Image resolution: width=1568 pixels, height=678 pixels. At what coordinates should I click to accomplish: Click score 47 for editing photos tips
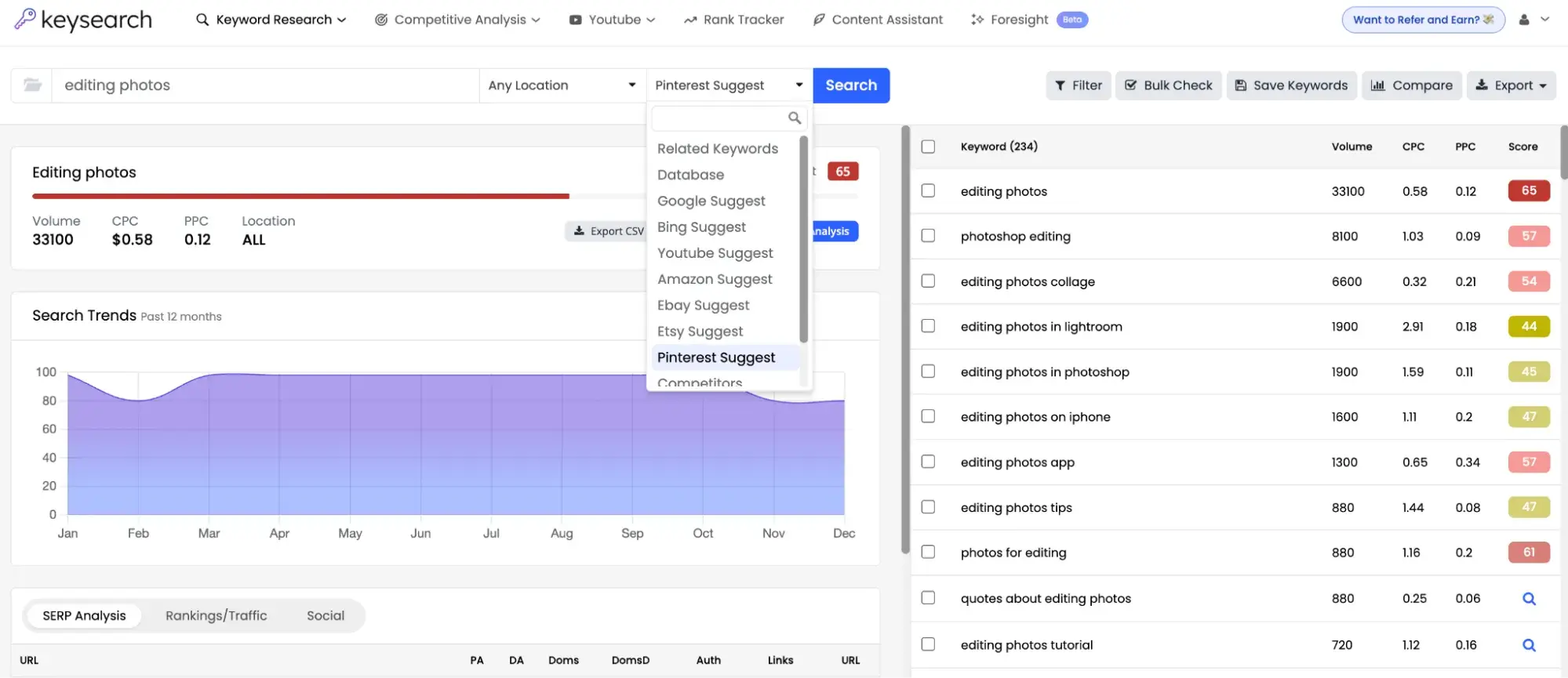pos(1529,507)
